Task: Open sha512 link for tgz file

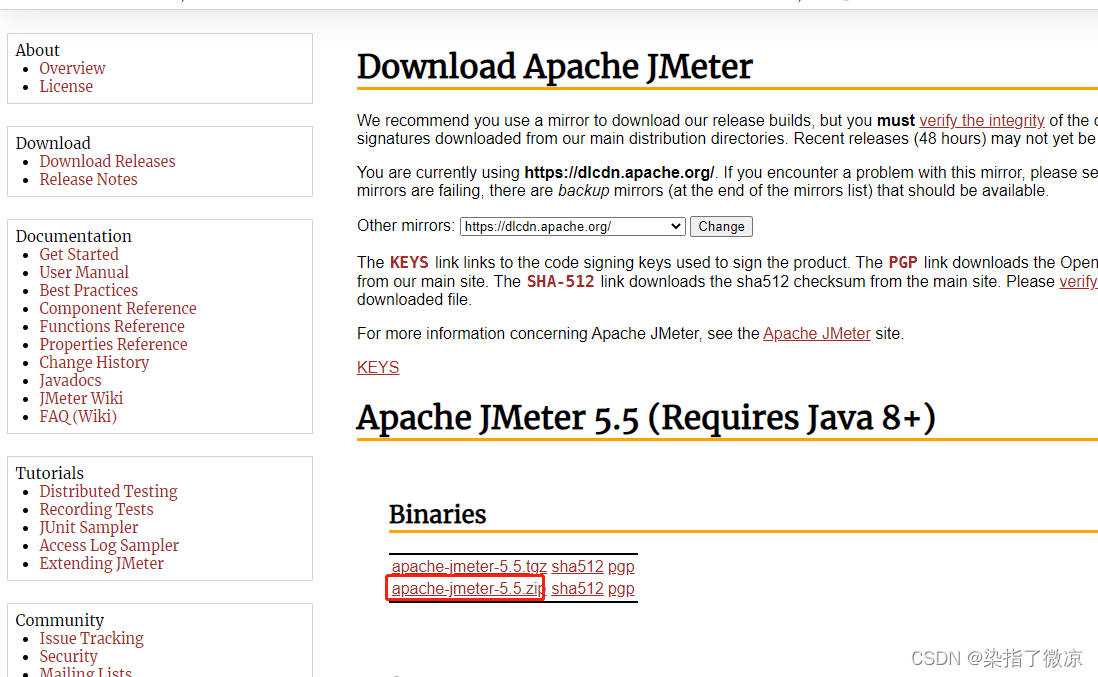Action: (577, 566)
